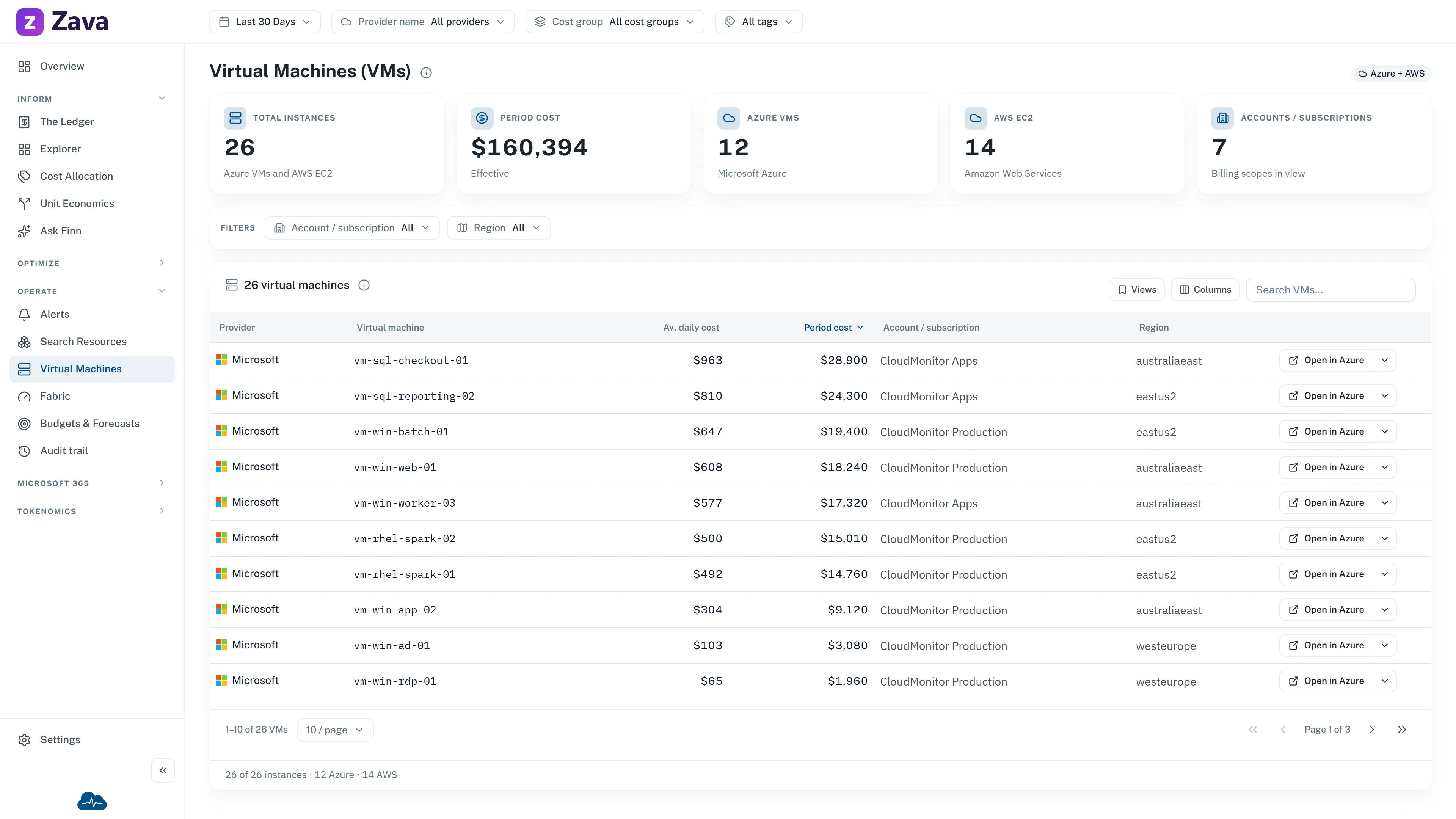
Task: Click the cloud monitor icon at sidebar bottom
Action: tap(92, 802)
